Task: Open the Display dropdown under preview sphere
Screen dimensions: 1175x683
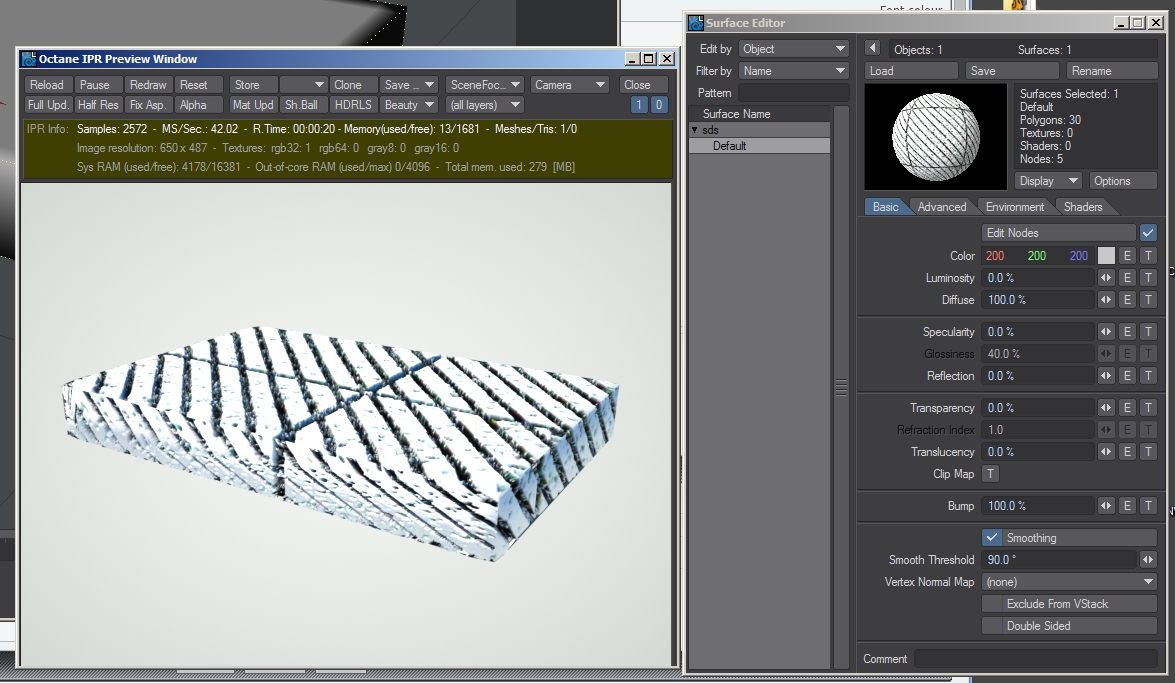Action: pyautogui.click(x=1047, y=181)
